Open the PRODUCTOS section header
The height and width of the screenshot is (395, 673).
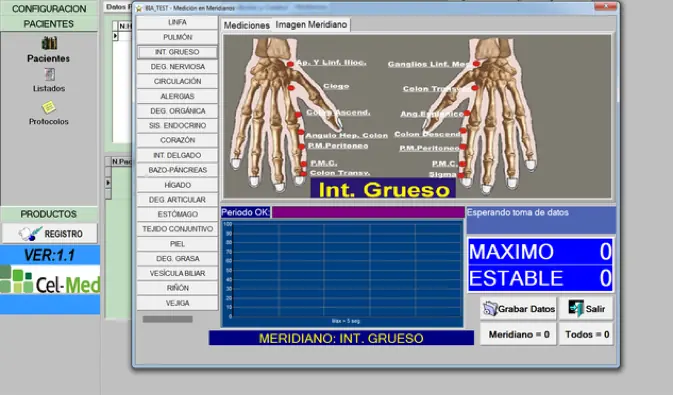(49, 214)
